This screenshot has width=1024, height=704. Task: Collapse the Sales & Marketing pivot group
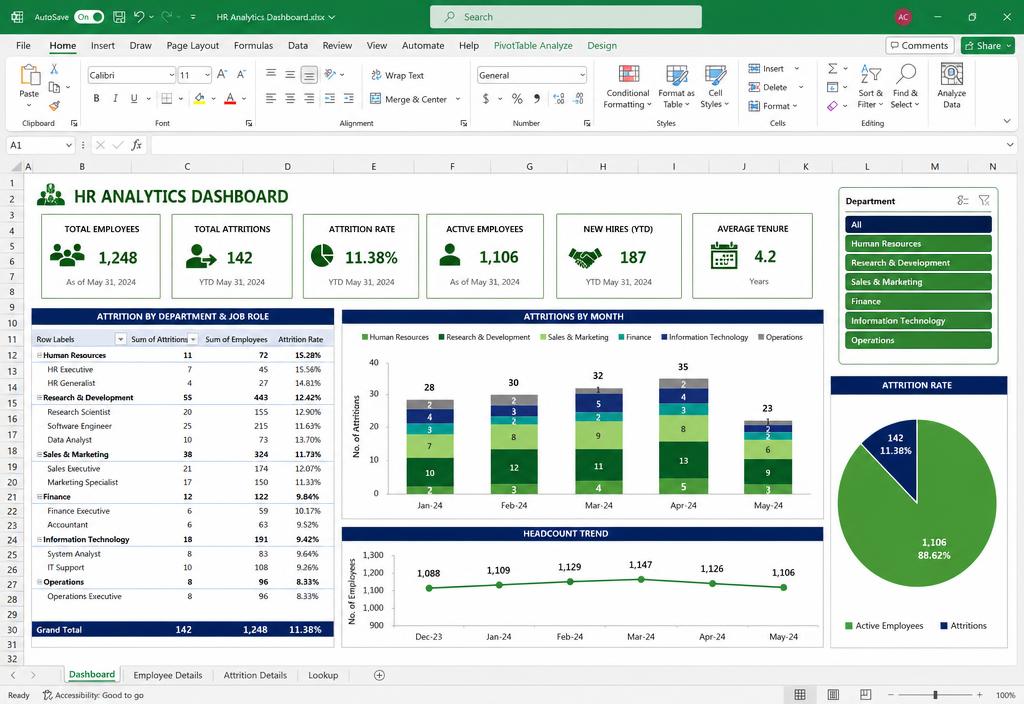pyautogui.click(x=39, y=455)
